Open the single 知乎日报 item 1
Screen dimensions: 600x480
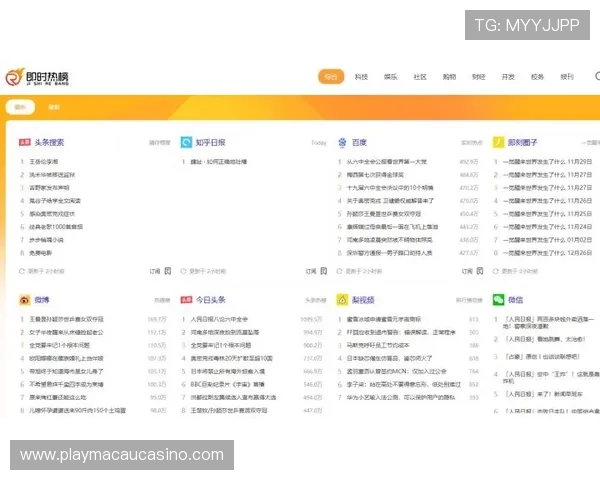[x=218, y=162]
